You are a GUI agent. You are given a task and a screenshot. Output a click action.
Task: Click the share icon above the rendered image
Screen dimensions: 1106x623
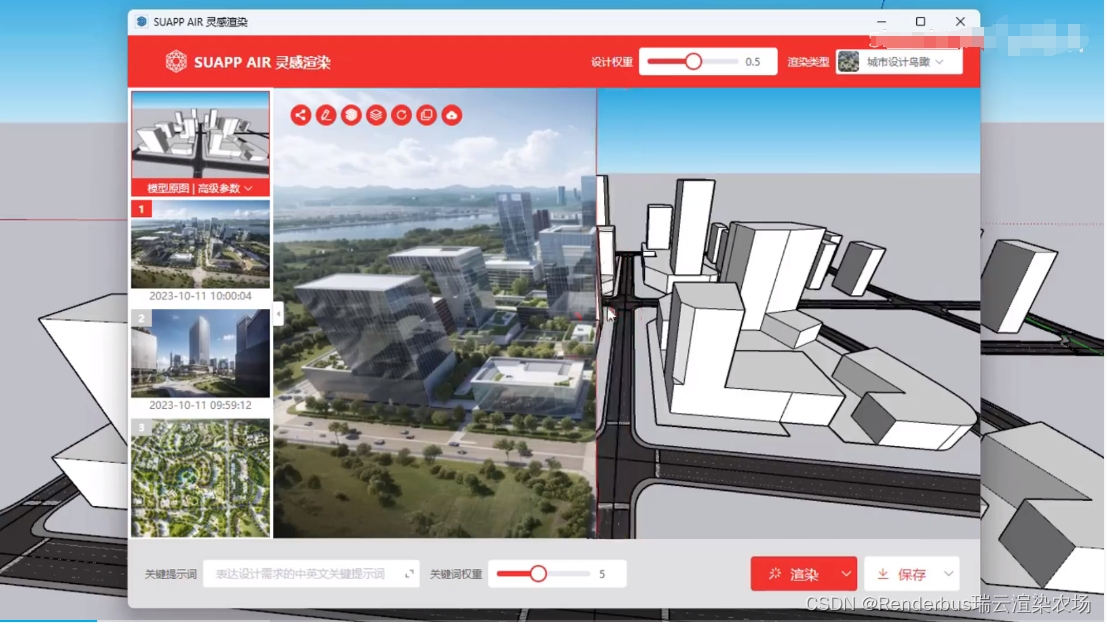tap(300, 115)
